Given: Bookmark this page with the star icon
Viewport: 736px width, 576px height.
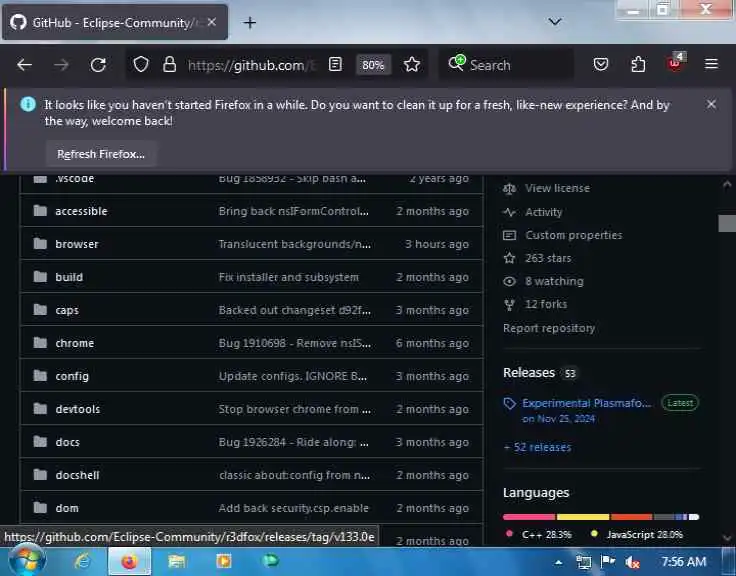Looking at the screenshot, I should 412,64.
